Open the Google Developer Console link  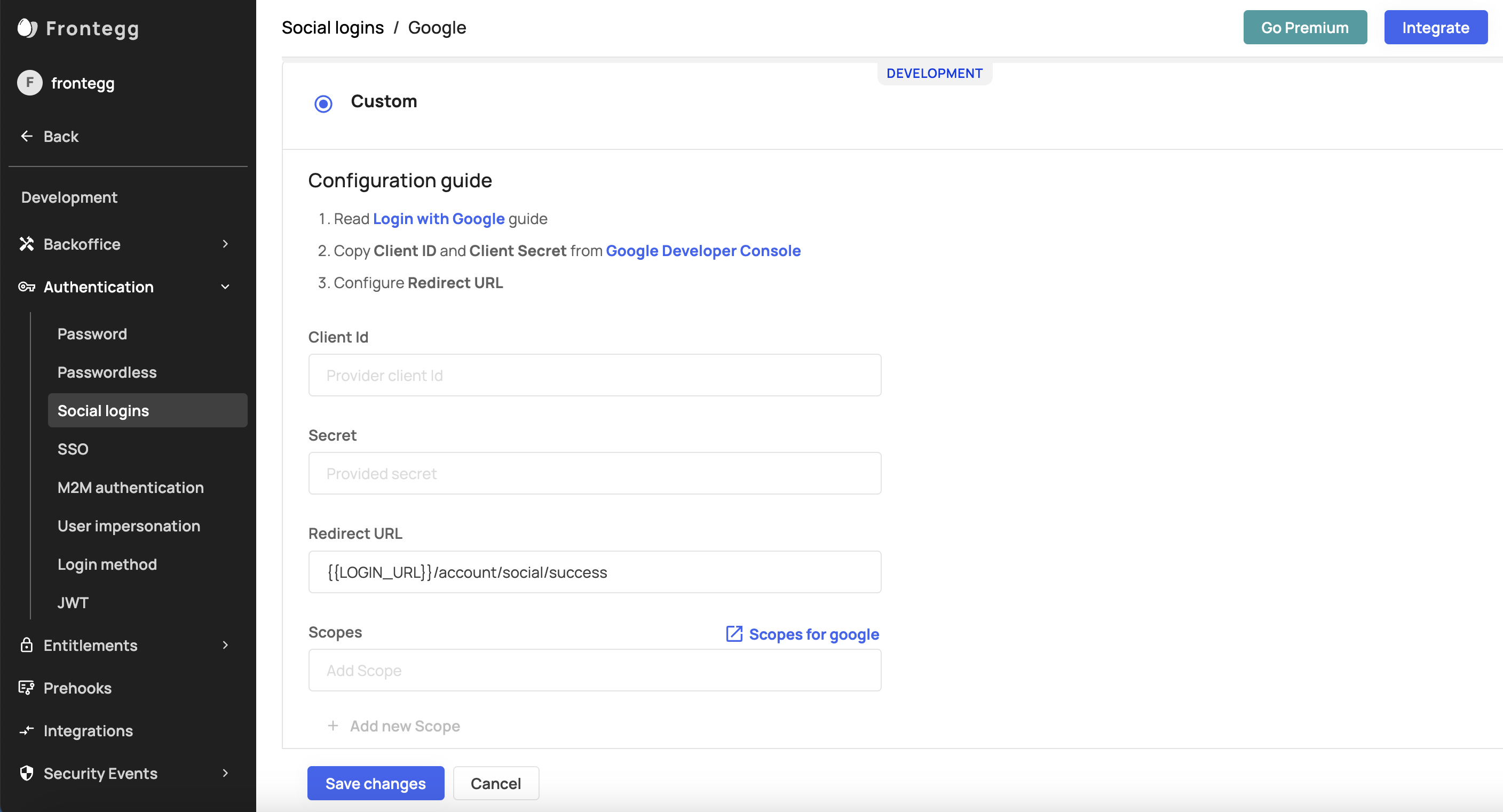click(702, 251)
